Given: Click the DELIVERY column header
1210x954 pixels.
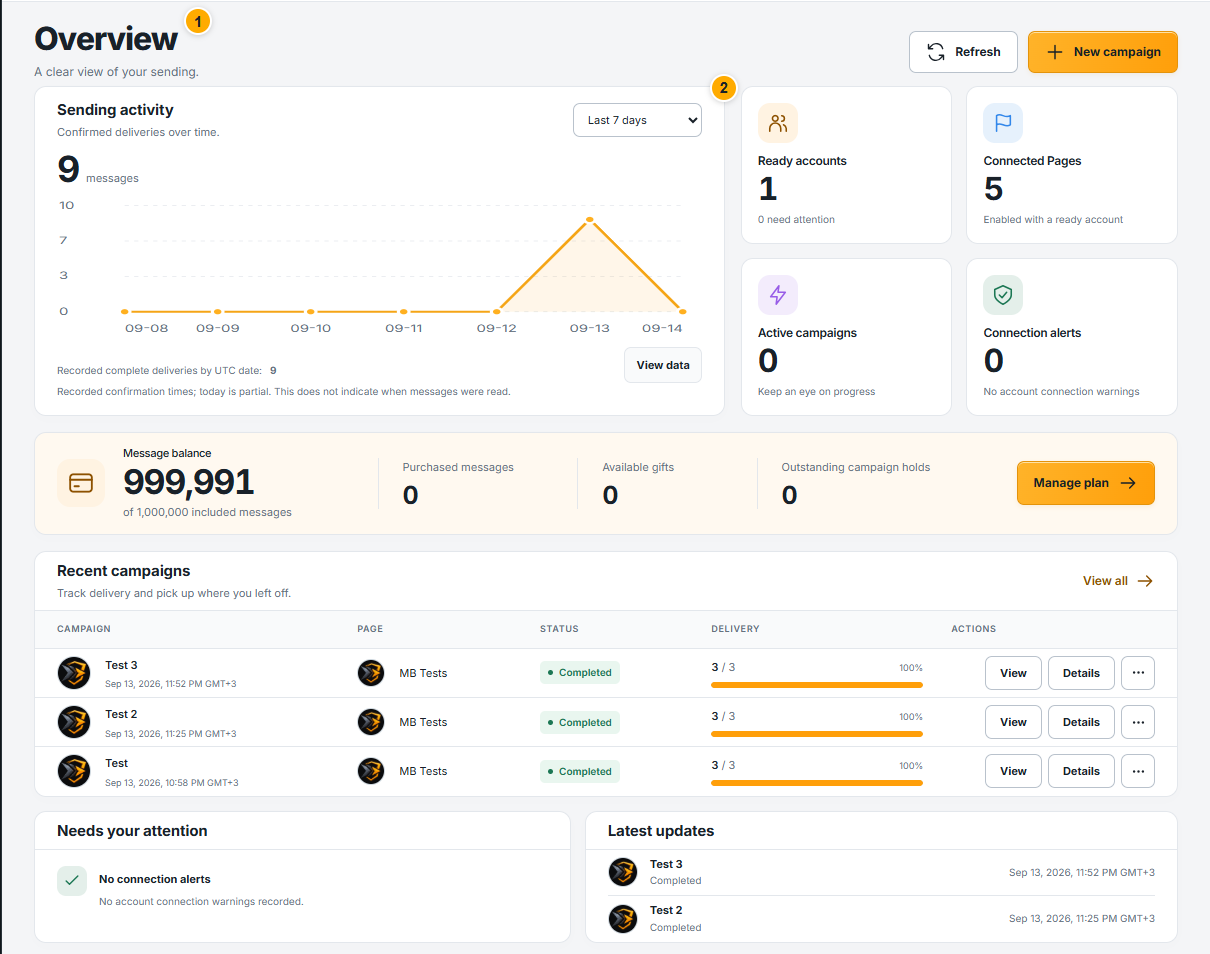Looking at the screenshot, I should pos(735,629).
